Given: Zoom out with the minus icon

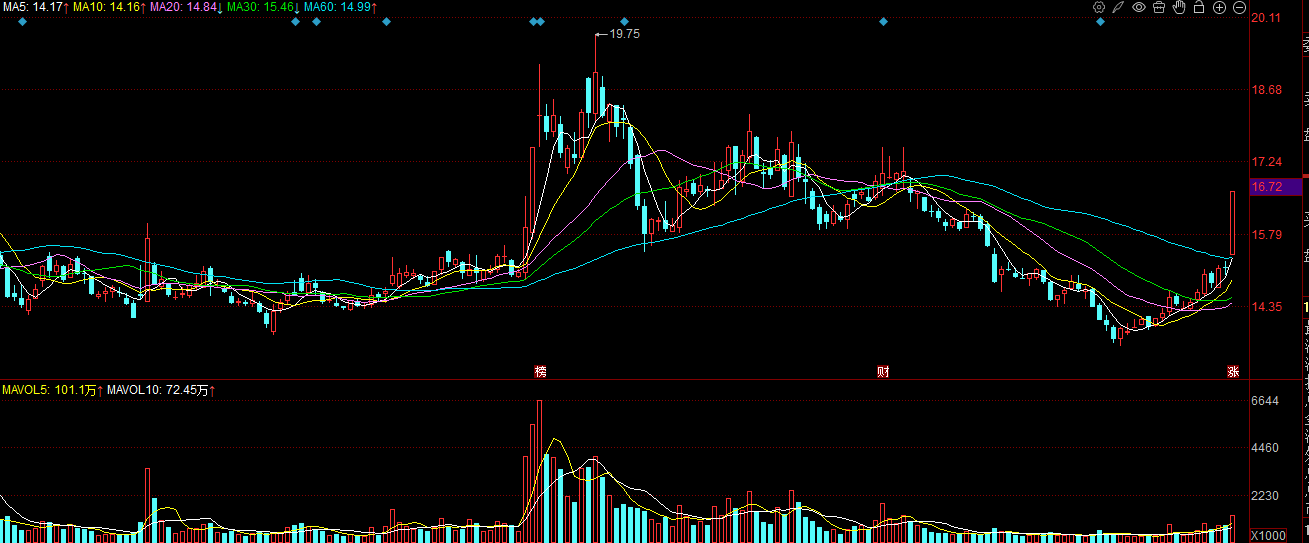Looking at the screenshot, I should pyautogui.click(x=1239, y=7).
